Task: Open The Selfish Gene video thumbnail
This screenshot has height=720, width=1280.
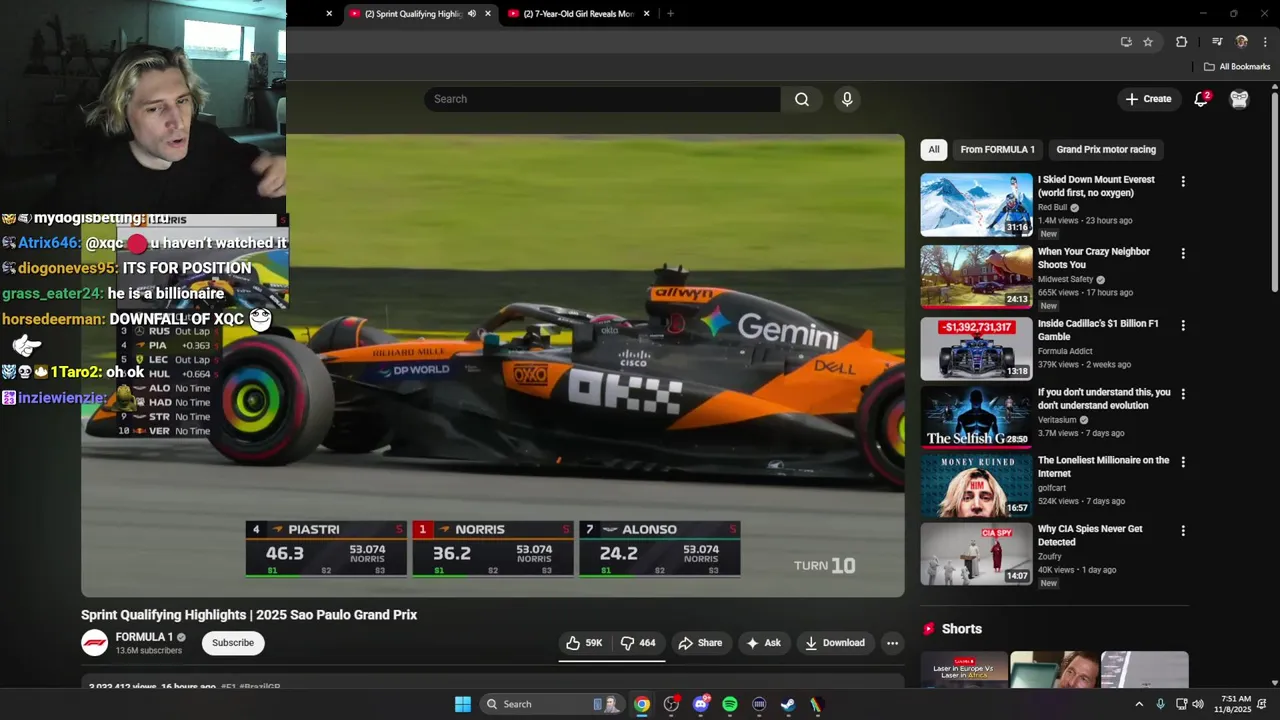Action: tap(976, 417)
